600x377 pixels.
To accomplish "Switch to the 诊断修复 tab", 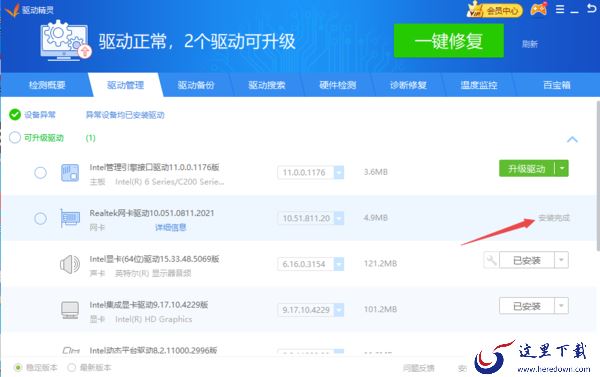I will coord(408,85).
